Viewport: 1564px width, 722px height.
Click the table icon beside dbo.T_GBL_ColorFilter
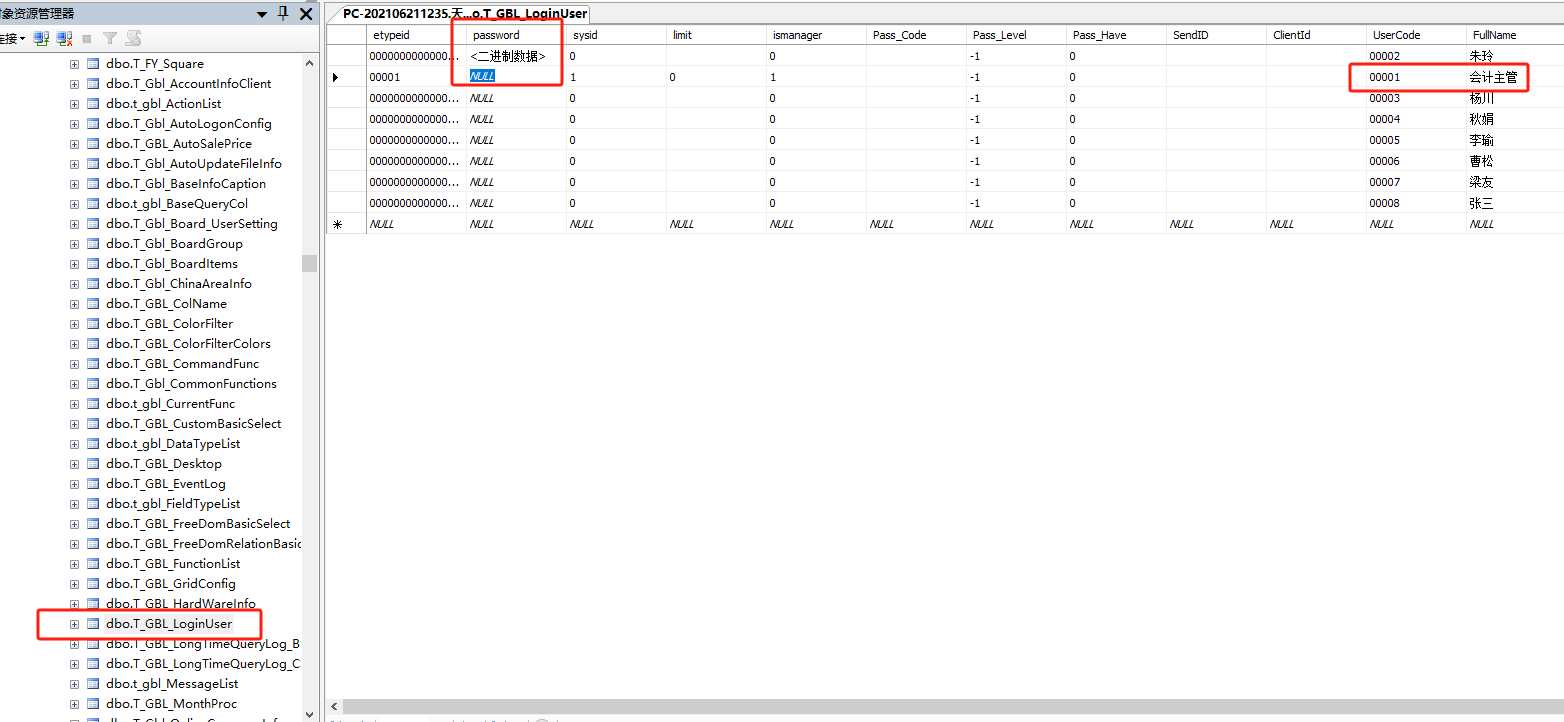(x=93, y=324)
